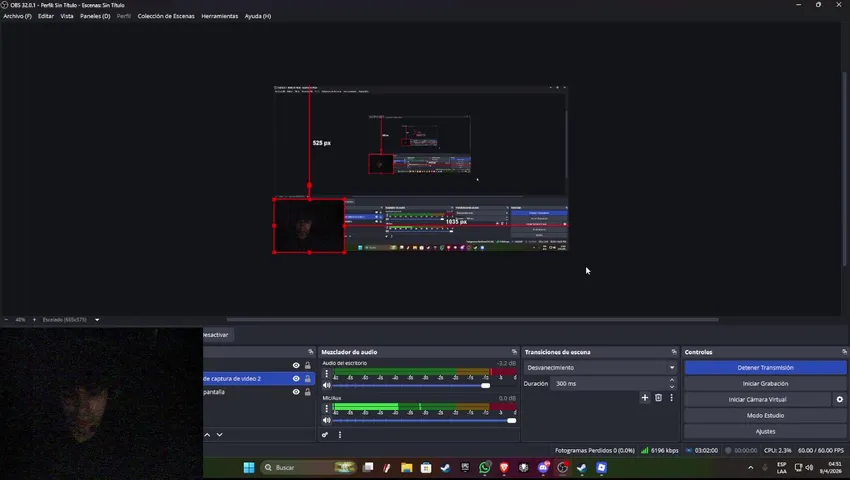
Task: Mute Audio del escritorio with the speaker icon
Action: tap(326, 386)
